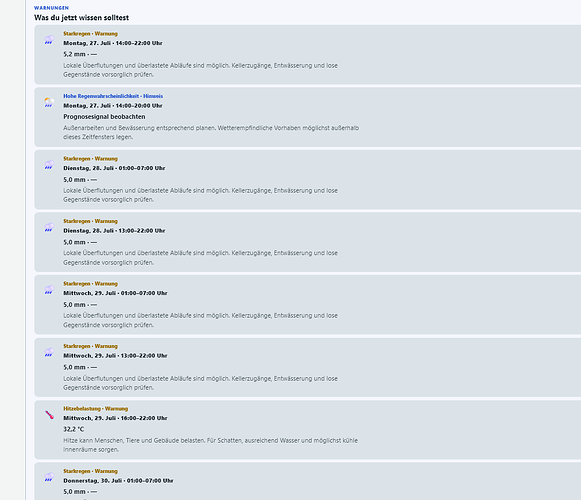
Task: Click the 'Was du jetzt wissen solltest' heading
Action: (82, 18)
